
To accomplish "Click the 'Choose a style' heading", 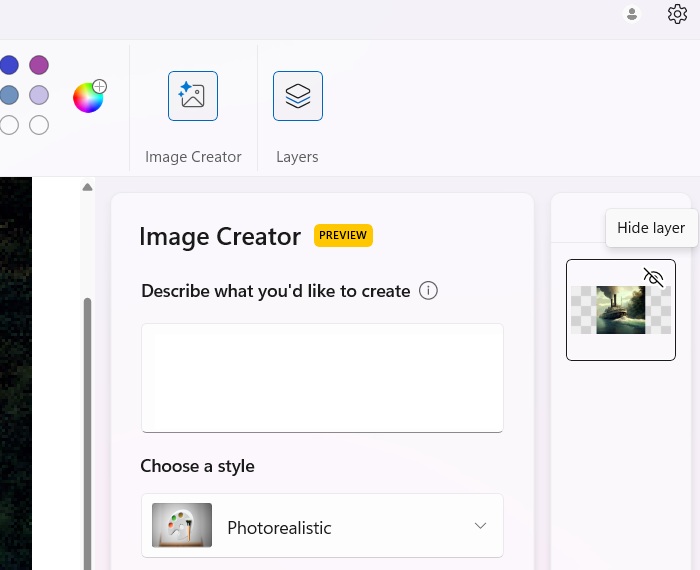I will (x=197, y=466).
